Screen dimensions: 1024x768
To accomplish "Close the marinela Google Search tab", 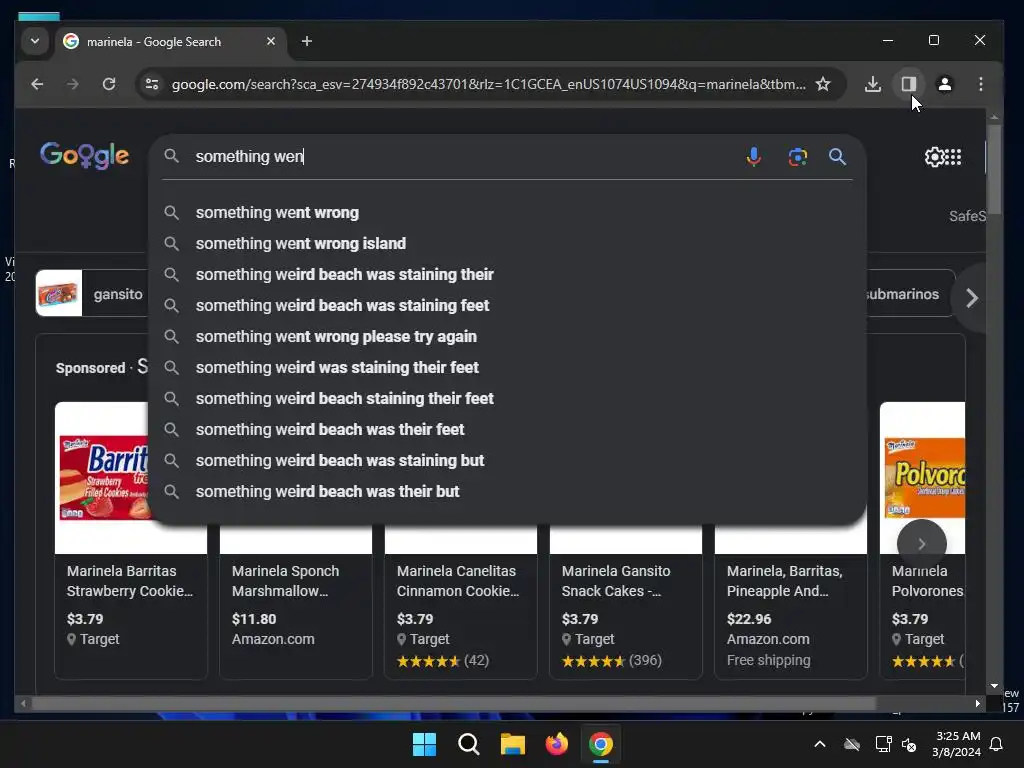I will coord(270,41).
